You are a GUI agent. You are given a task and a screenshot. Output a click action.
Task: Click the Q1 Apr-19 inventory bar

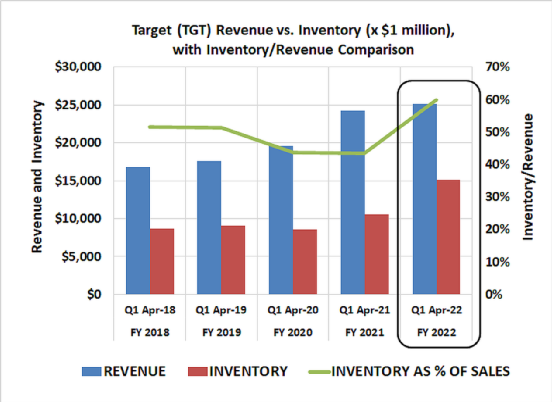(x=233, y=260)
